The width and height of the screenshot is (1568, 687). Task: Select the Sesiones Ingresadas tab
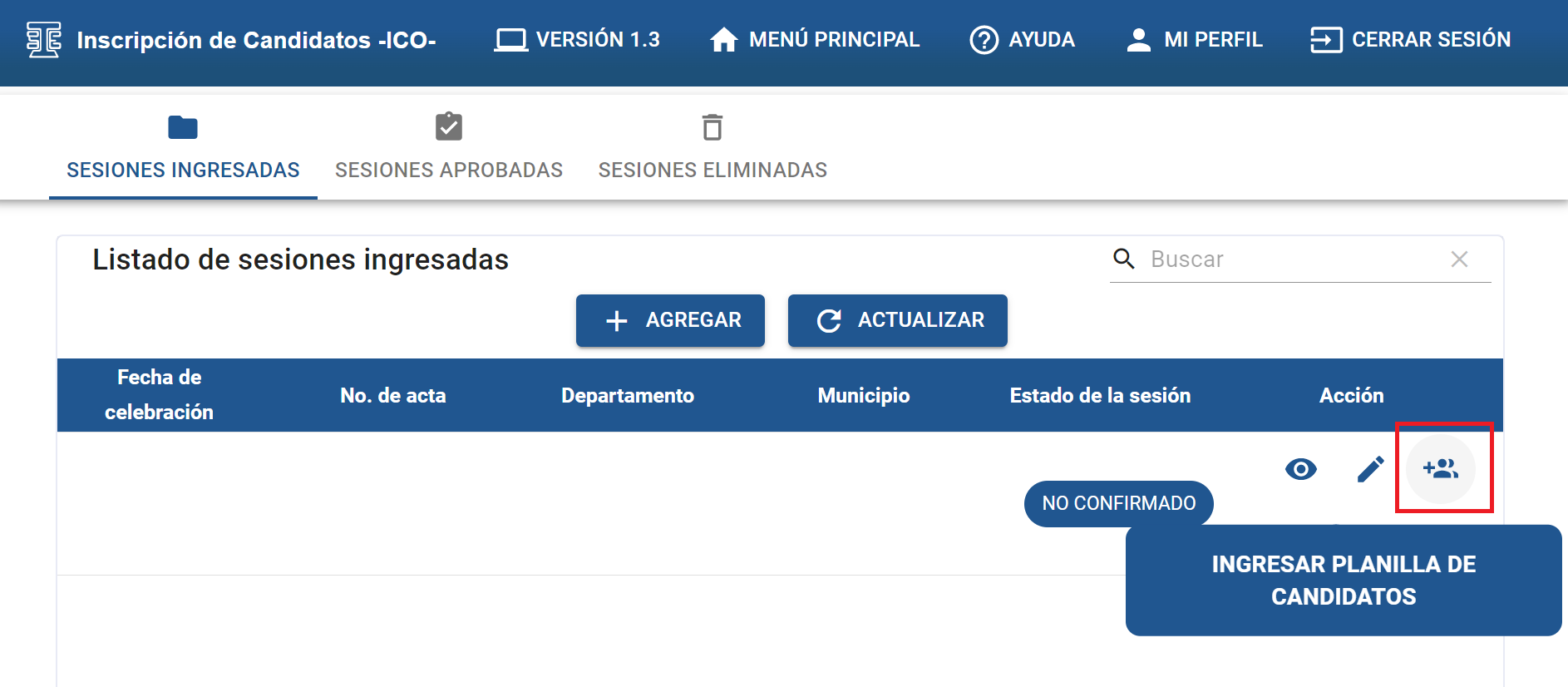(183, 148)
